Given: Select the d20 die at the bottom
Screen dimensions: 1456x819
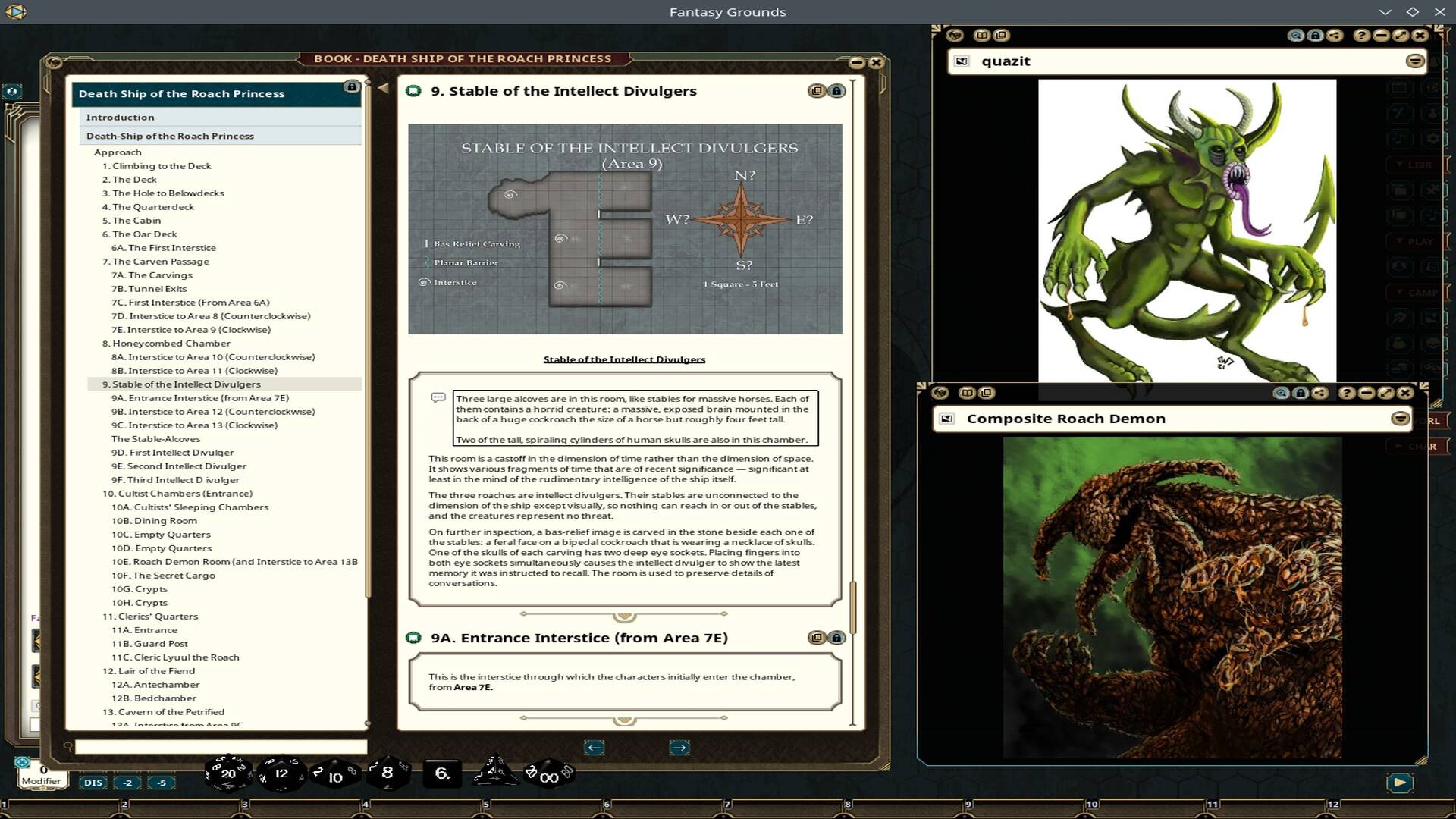Looking at the screenshot, I should click(229, 773).
